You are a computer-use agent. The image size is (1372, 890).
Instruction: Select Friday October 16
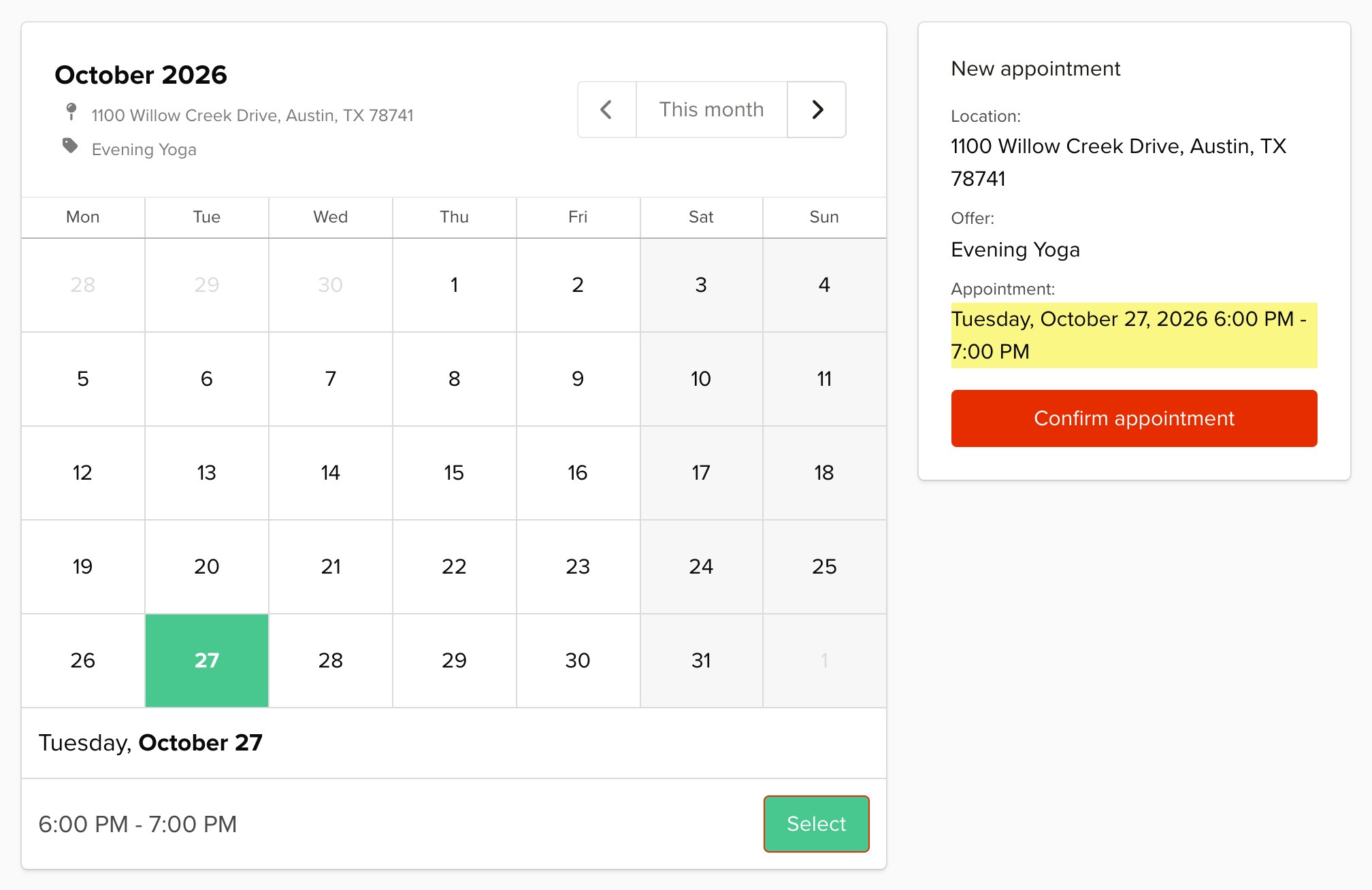[578, 473]
